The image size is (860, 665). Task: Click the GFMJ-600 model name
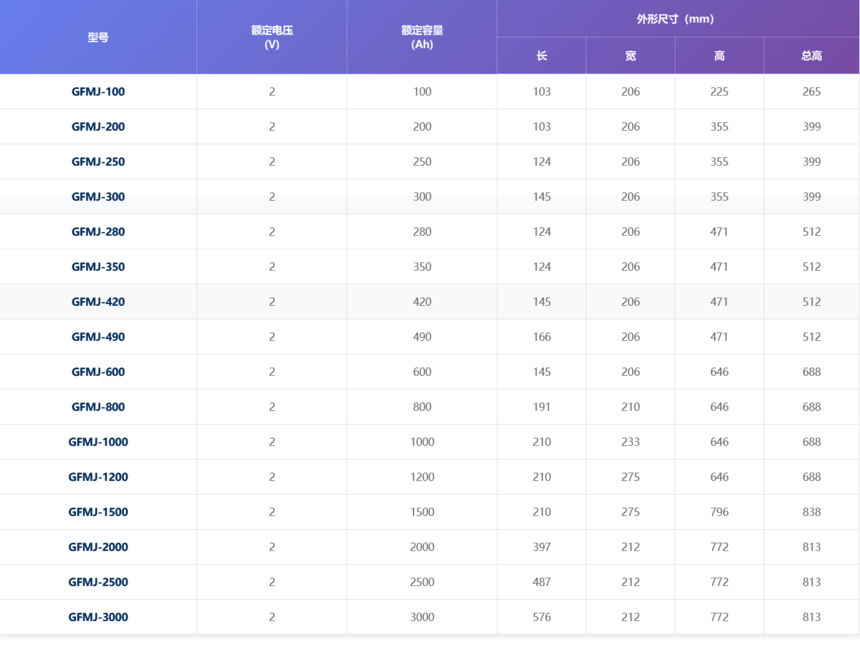tap(98, 372)
